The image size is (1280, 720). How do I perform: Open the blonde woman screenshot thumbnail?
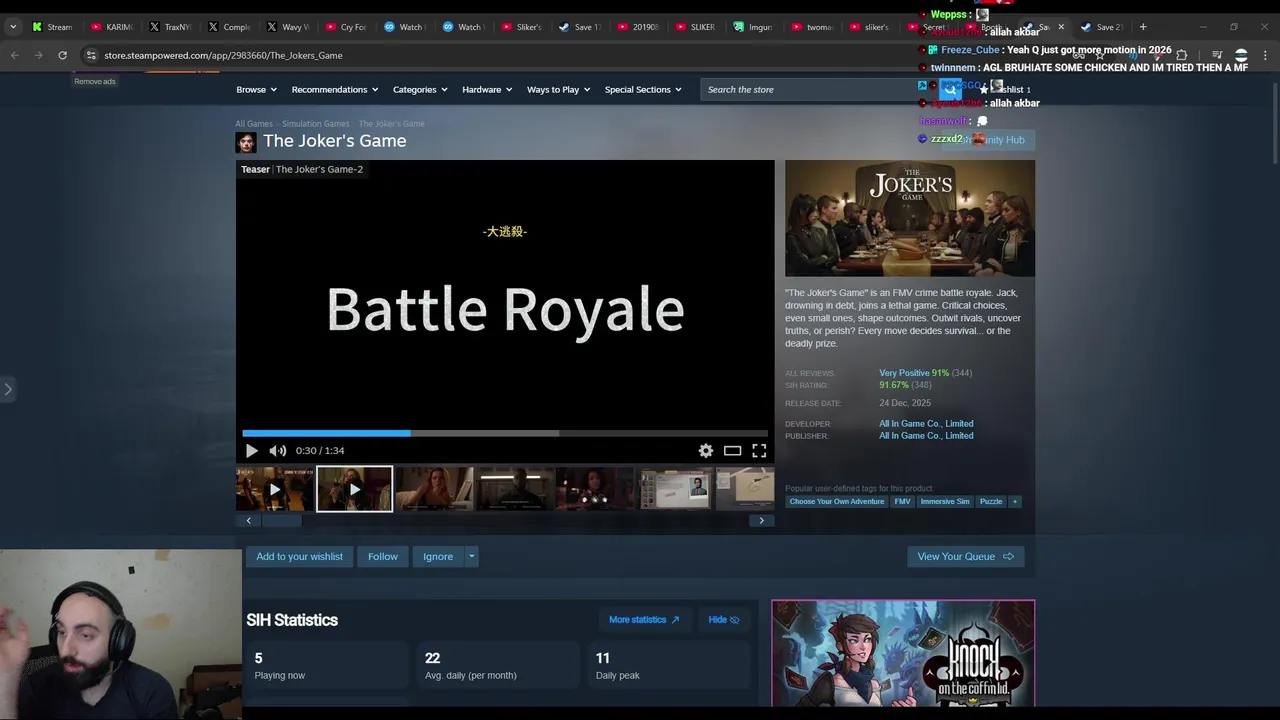(434, 489)
